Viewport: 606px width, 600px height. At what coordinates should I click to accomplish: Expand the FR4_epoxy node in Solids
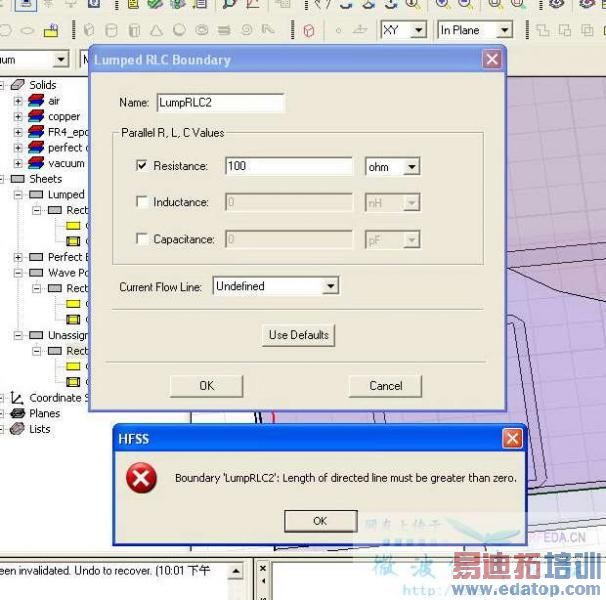pos(17,132)
